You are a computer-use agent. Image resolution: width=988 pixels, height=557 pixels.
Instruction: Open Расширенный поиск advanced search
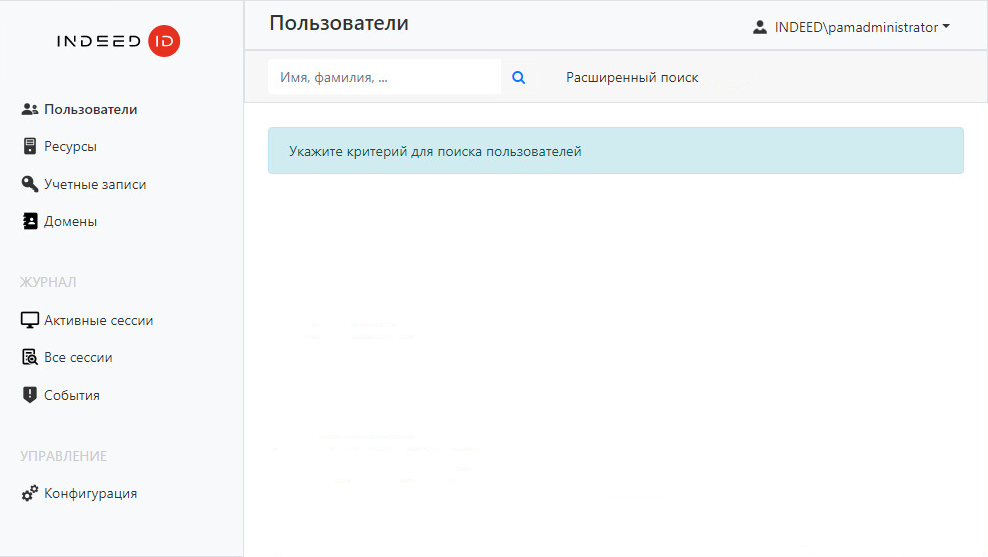click(632, 77)
